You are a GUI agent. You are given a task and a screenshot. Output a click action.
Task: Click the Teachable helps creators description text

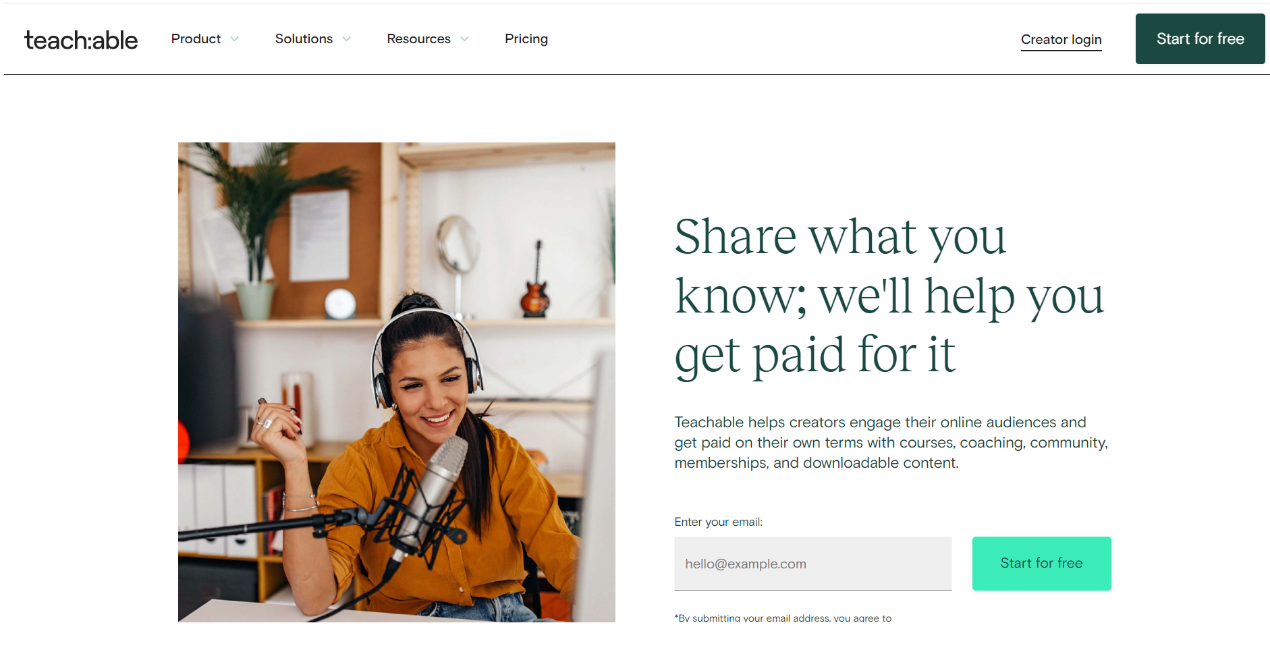point(891,442)
